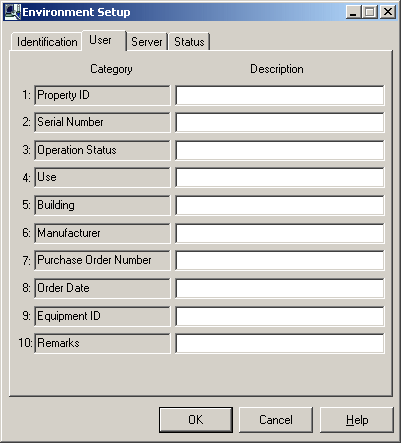Select the Operation Status category field
The height and width of the screenshot is (443, 401).
click(x=102, y=150)
